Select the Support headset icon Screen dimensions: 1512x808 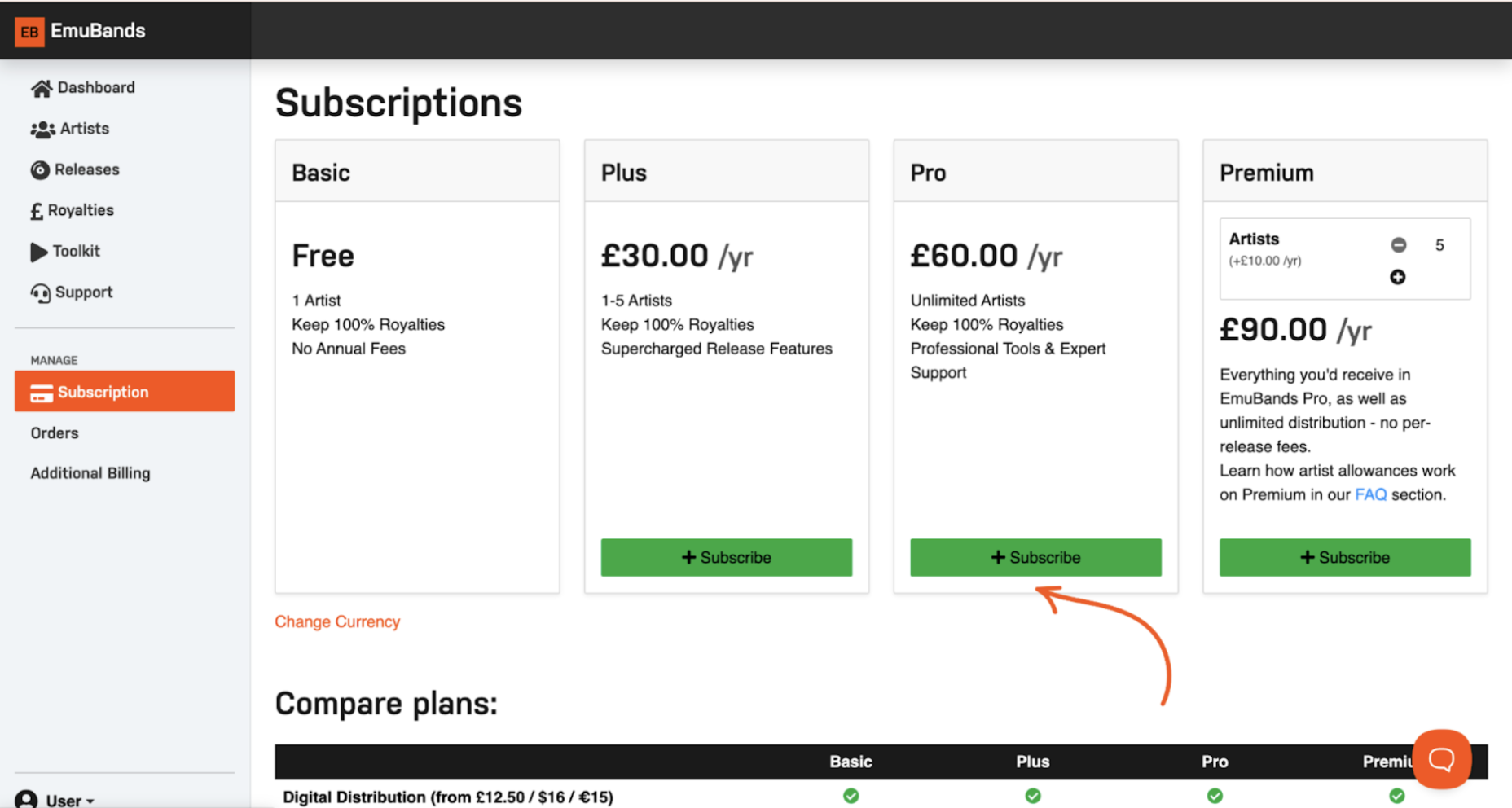[x=38, y=292]
